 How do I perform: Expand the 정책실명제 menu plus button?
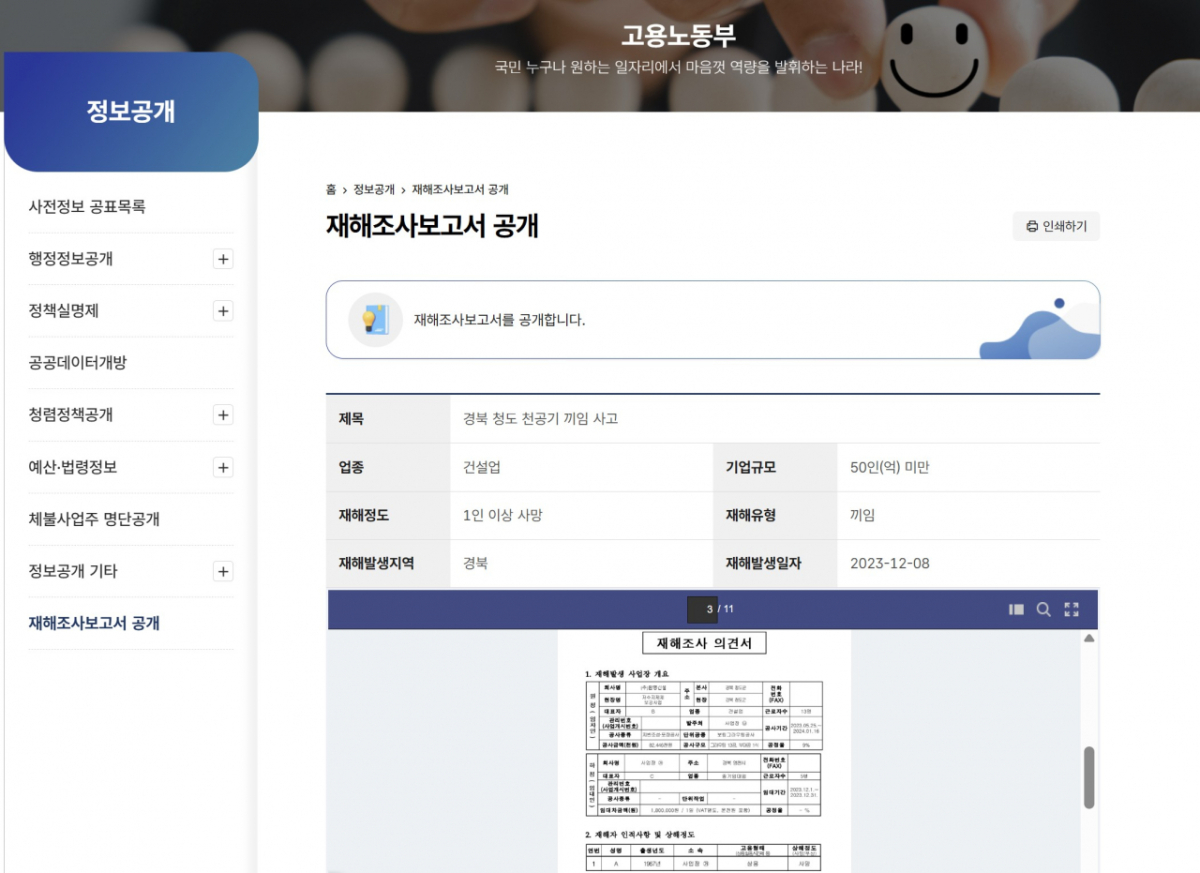point(223,311)
